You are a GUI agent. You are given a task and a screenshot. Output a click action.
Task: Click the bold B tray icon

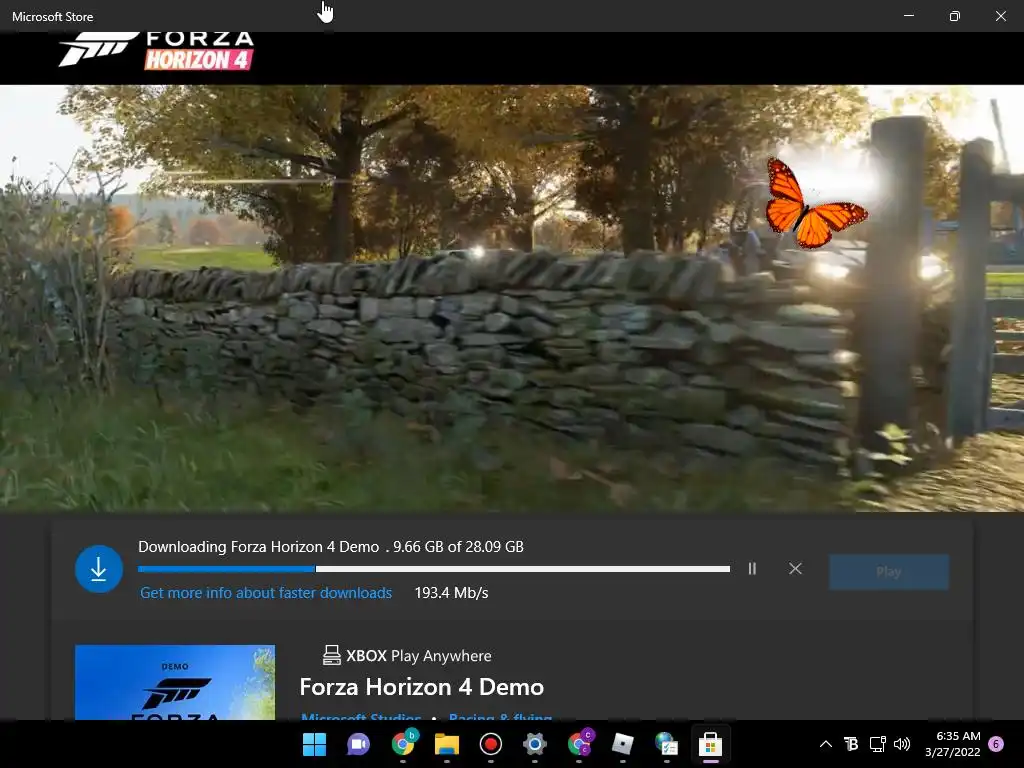[x=851, y=744]
